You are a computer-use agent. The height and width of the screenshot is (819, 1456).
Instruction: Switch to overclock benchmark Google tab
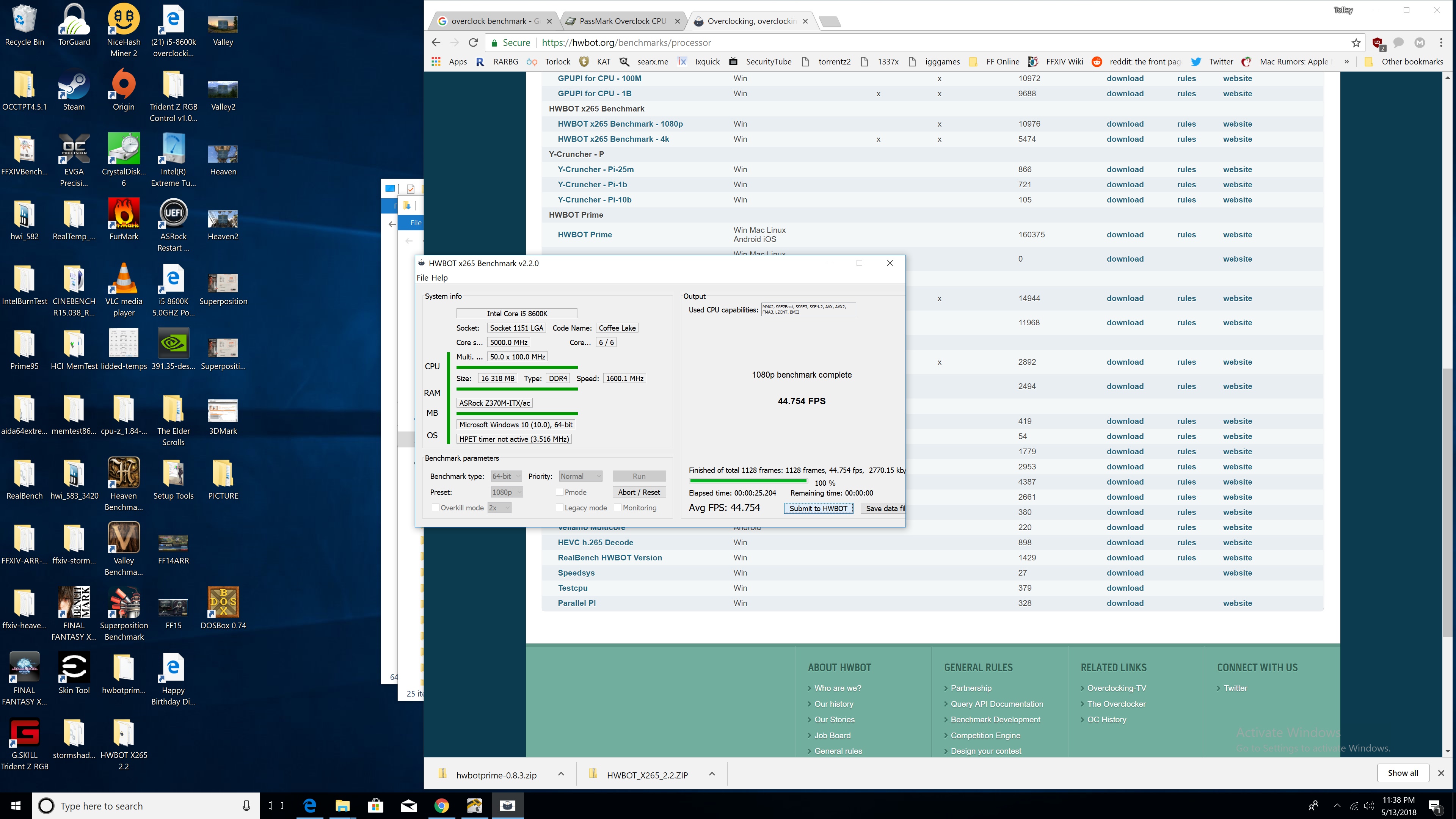click(x=494, y=21)
